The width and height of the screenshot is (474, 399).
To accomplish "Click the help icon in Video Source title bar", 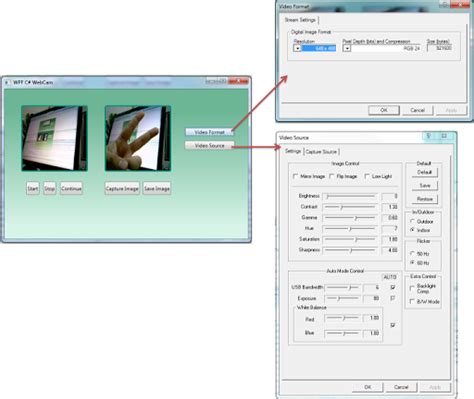I will (429, 136).
